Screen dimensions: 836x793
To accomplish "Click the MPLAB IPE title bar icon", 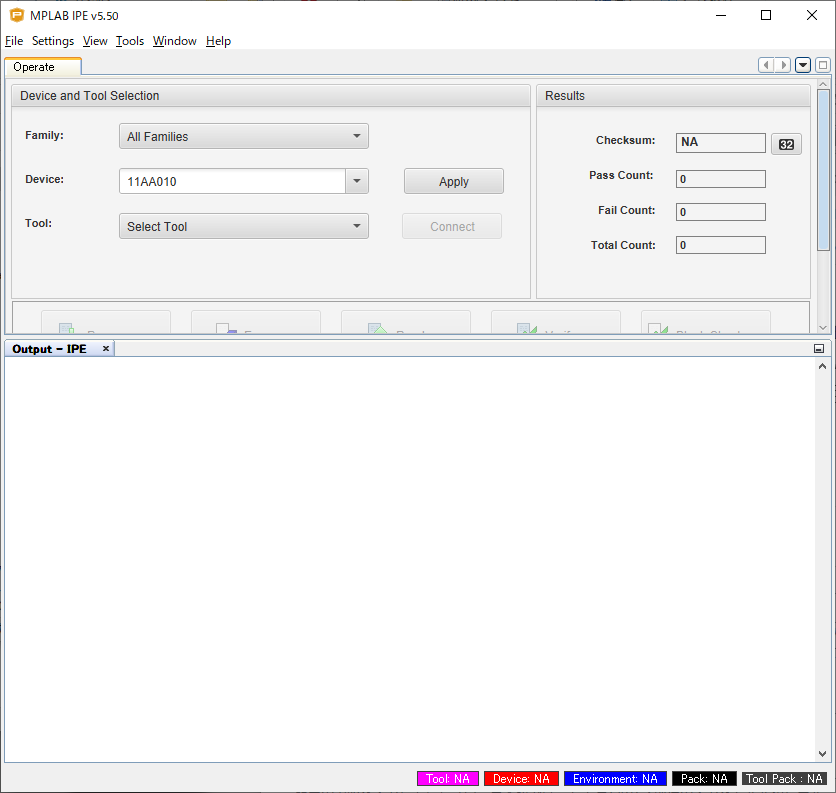I will click(x=17, y=15).
